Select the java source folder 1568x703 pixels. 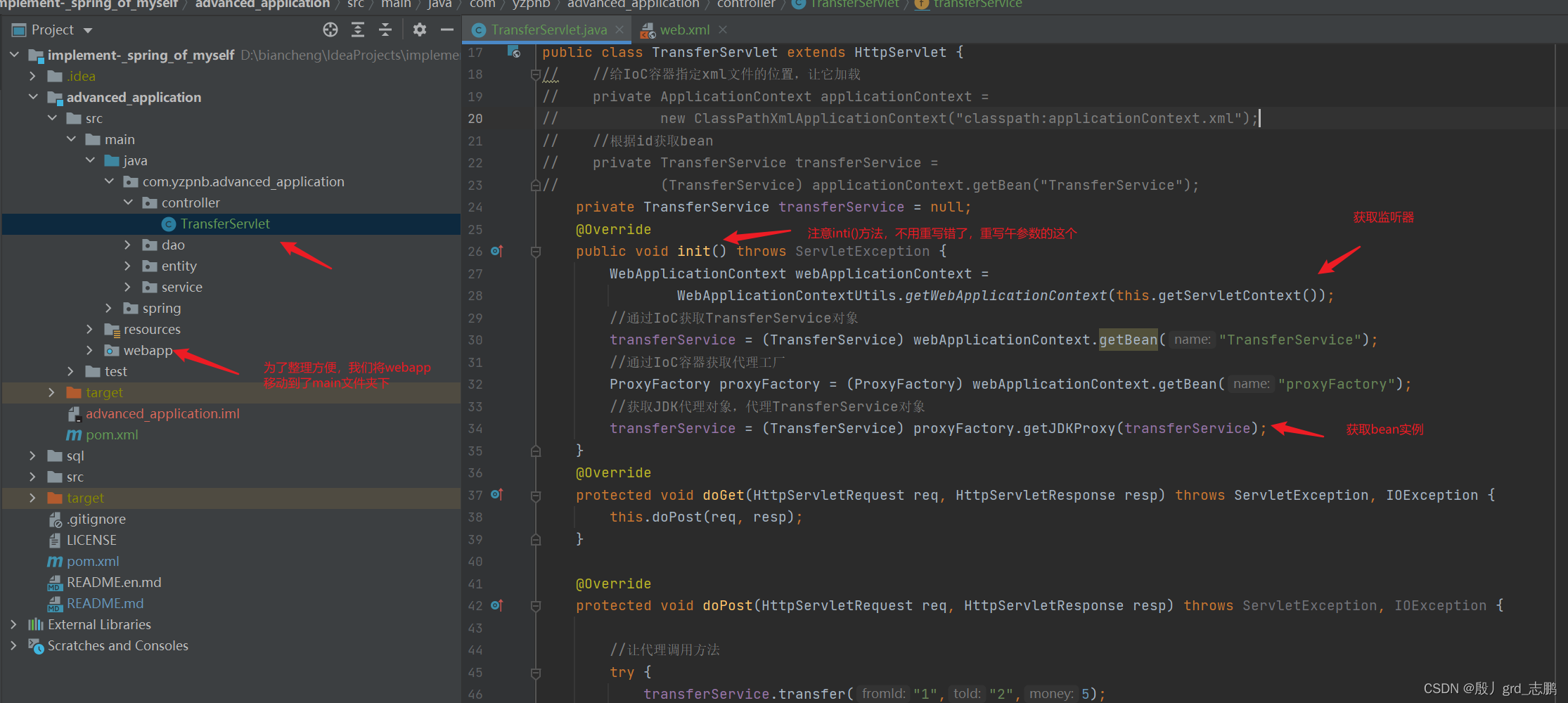(135, 160)
